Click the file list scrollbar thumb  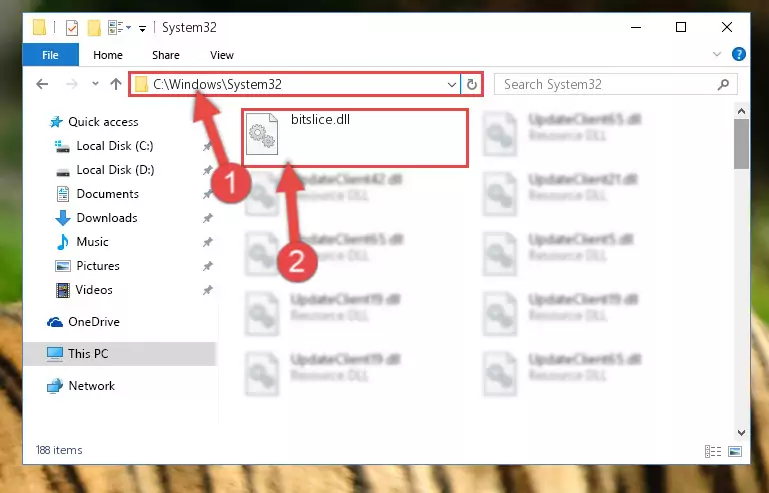741,144
